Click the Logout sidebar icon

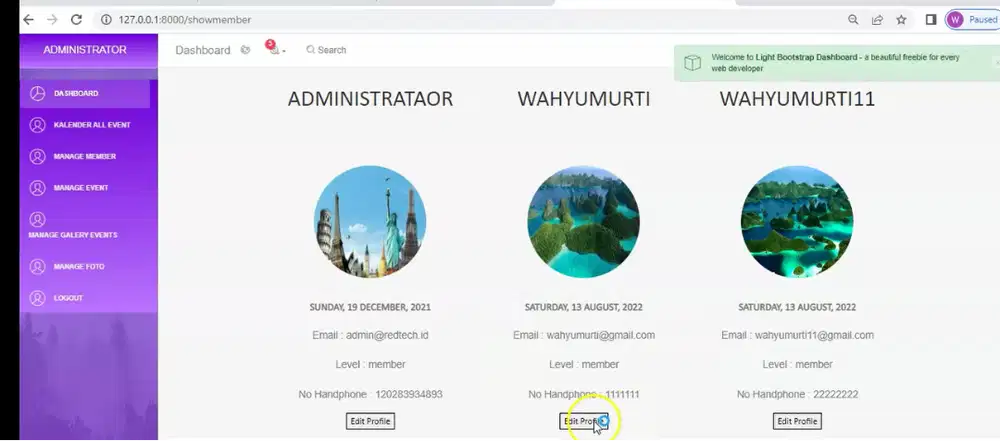pos(38,298)
